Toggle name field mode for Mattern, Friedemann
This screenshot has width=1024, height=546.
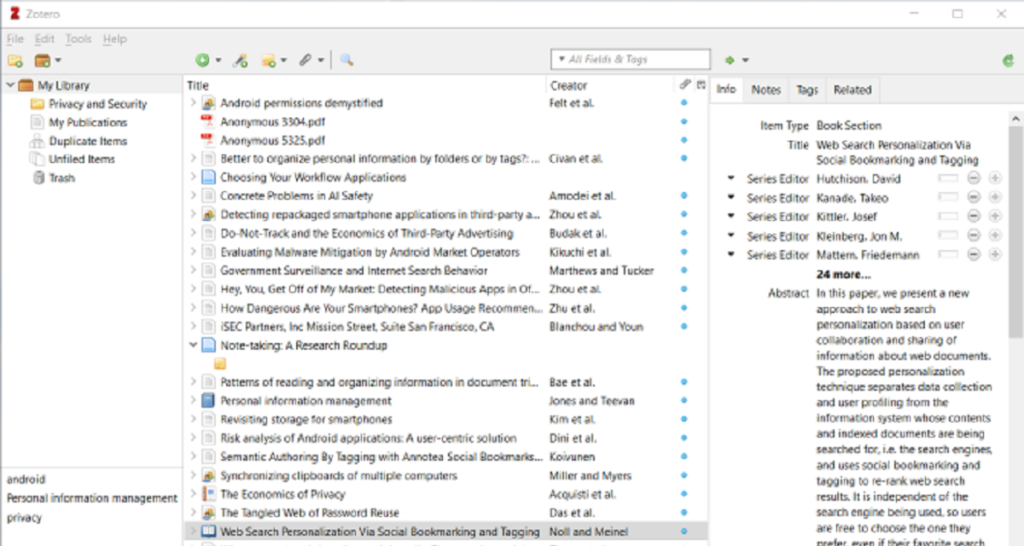point(946,255)
